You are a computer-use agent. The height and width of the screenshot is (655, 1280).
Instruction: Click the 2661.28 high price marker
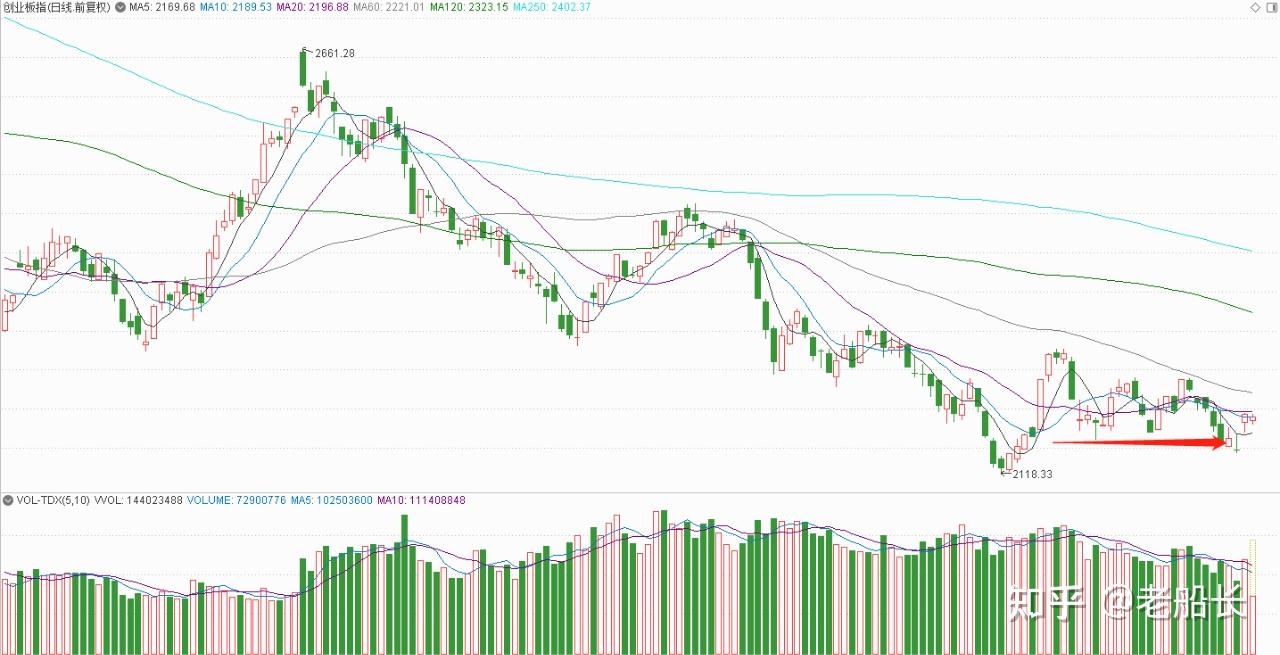(334, 53)
